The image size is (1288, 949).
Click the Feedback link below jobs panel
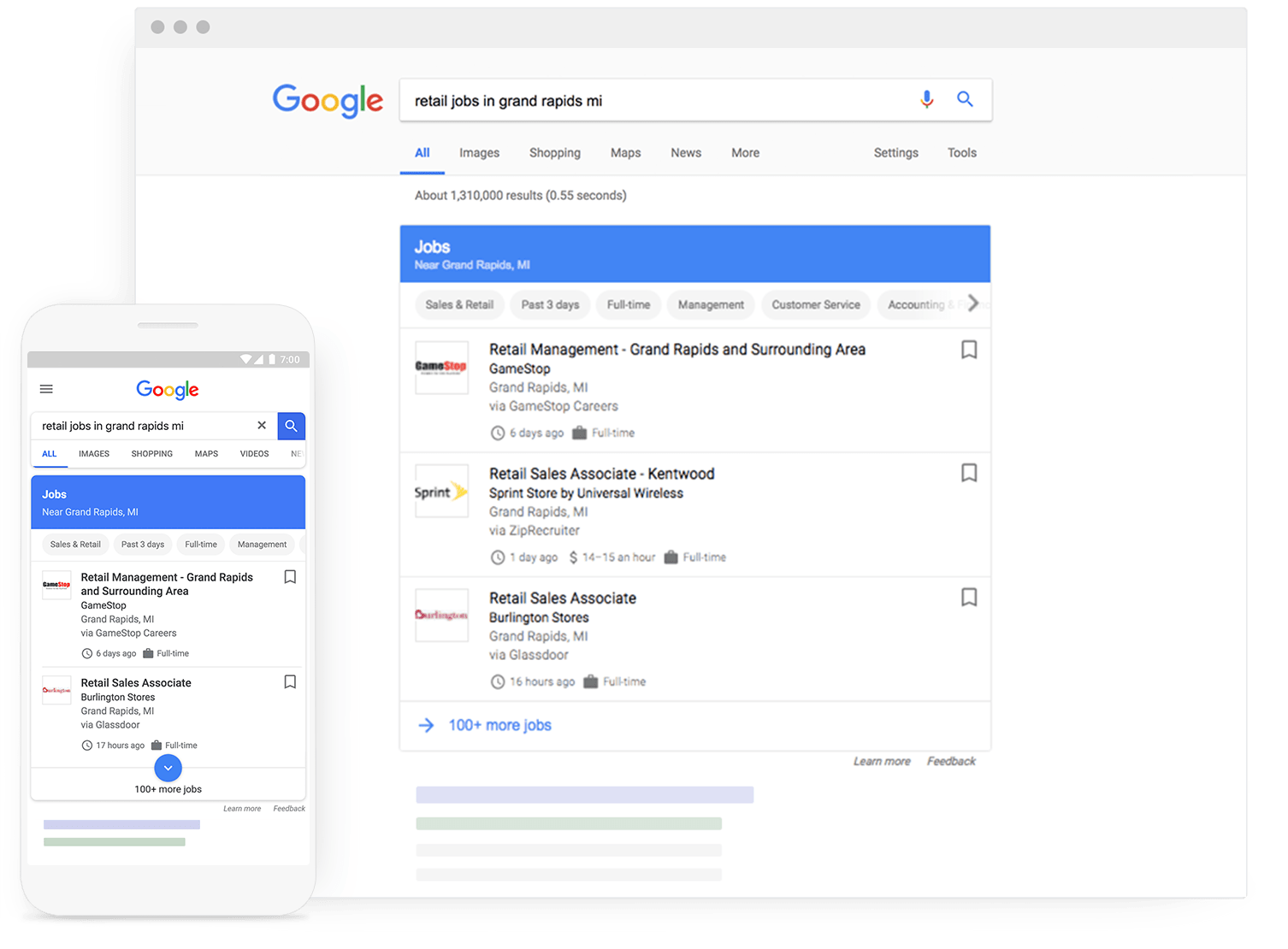click(950, 761)
